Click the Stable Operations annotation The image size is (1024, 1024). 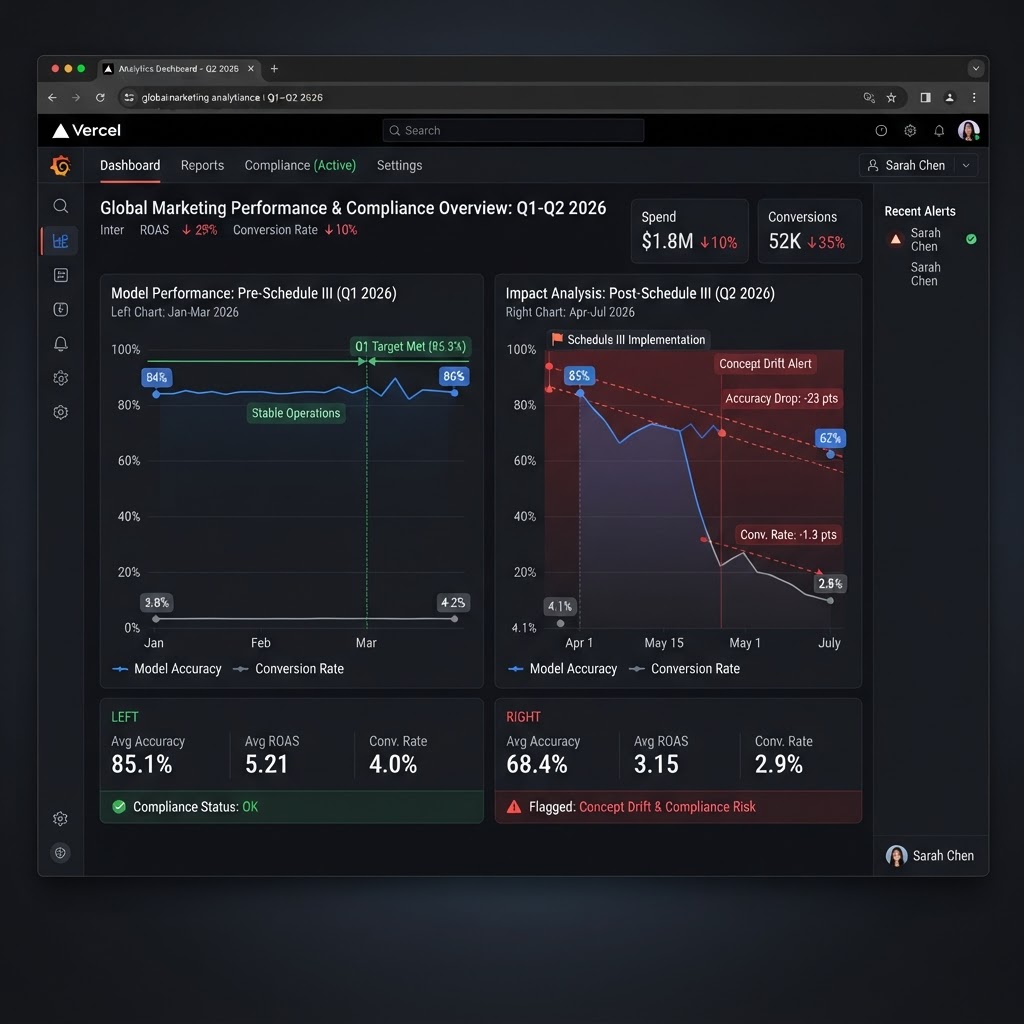point(296,413)
